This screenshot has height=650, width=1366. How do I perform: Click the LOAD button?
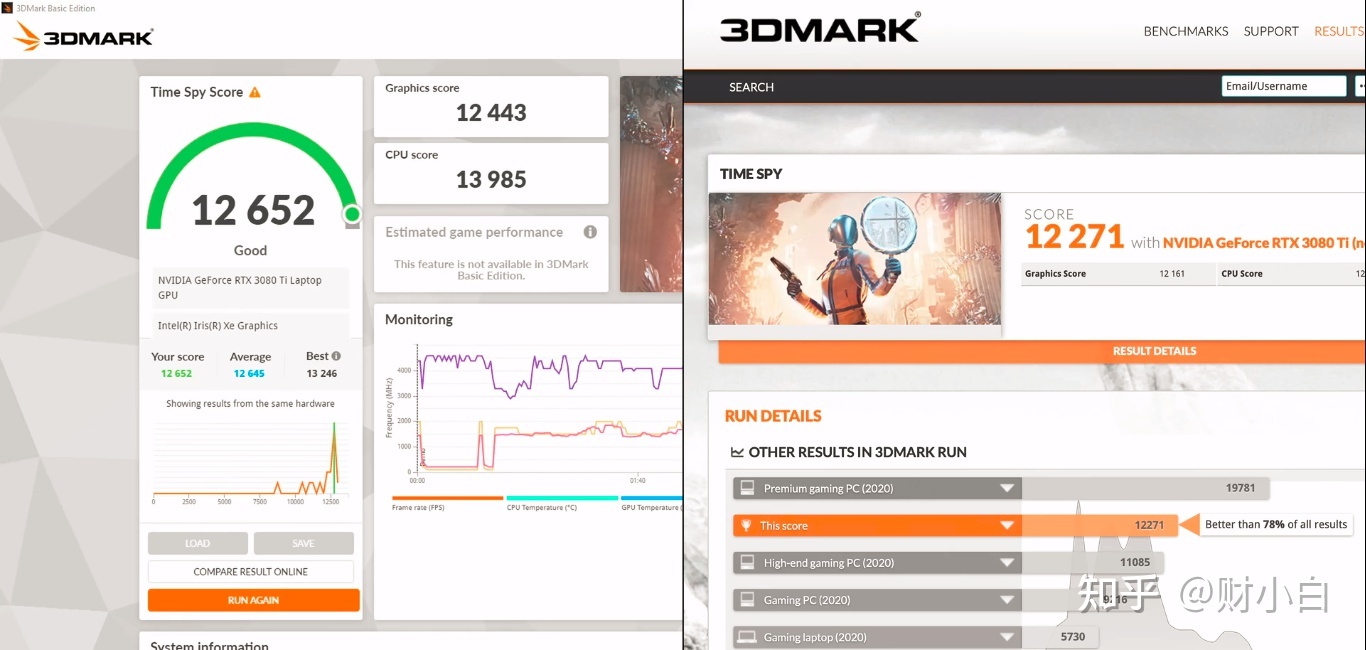[198, 543]
